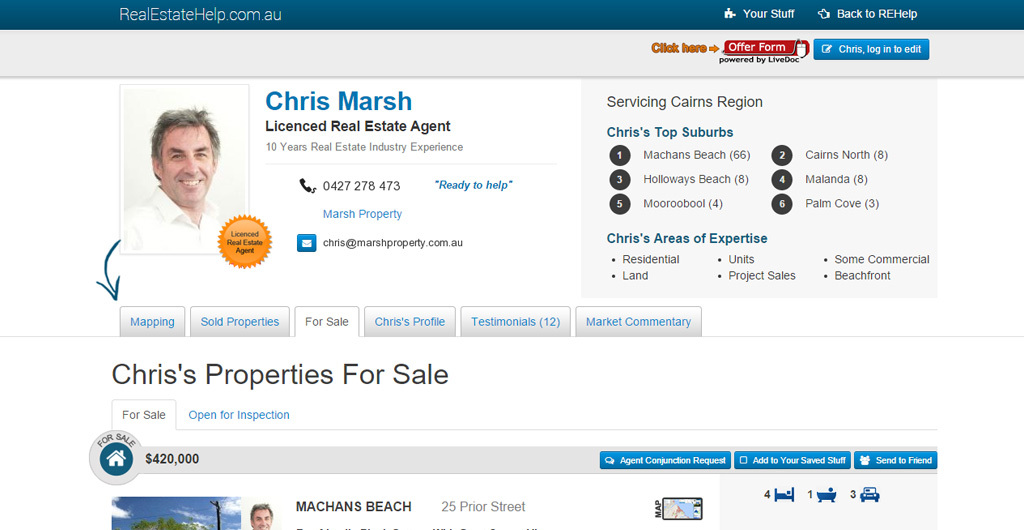Open the Market Commentary tab
1024x530 pixels.
638,322
